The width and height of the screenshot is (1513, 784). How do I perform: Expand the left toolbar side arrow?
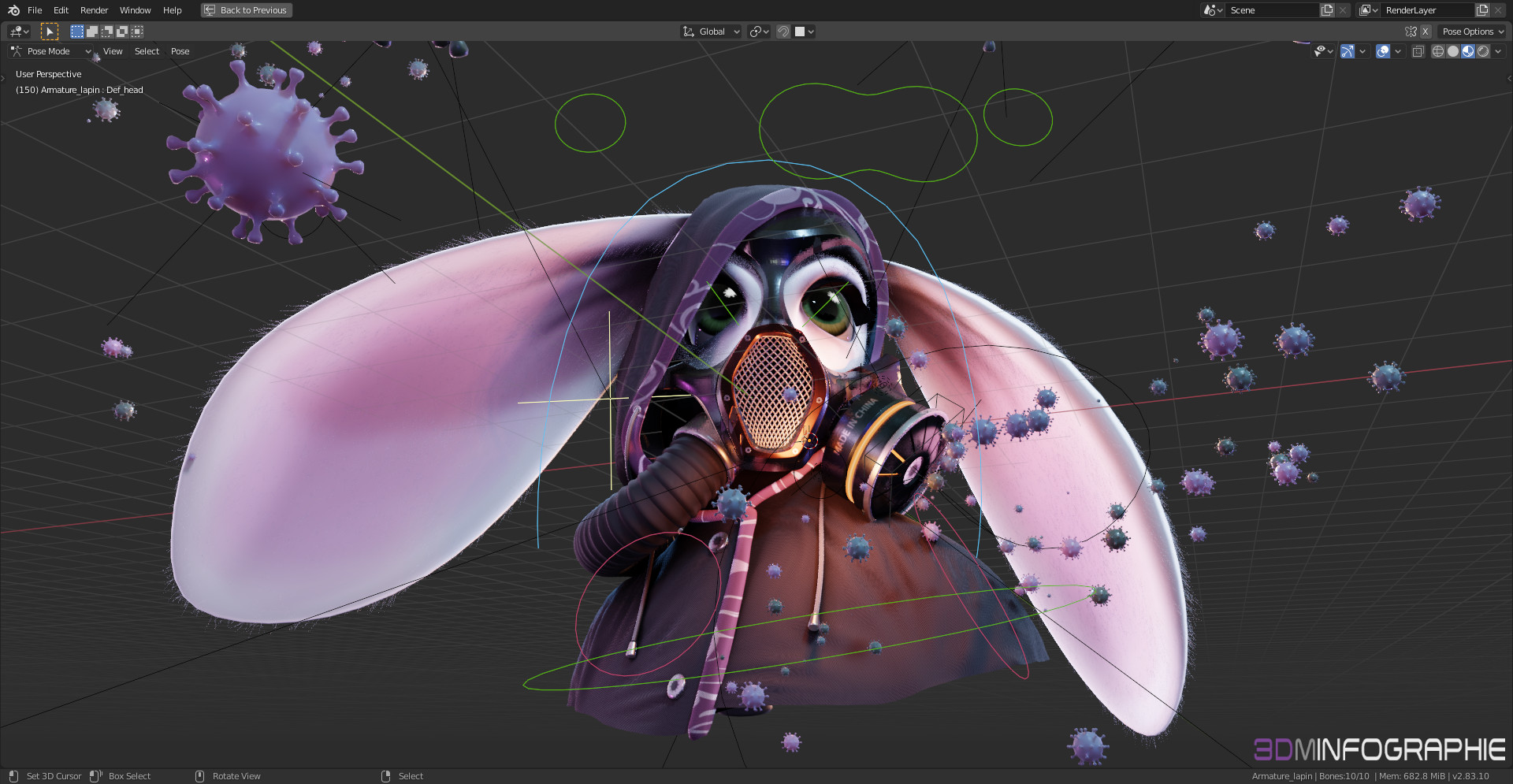coord(3,79)
